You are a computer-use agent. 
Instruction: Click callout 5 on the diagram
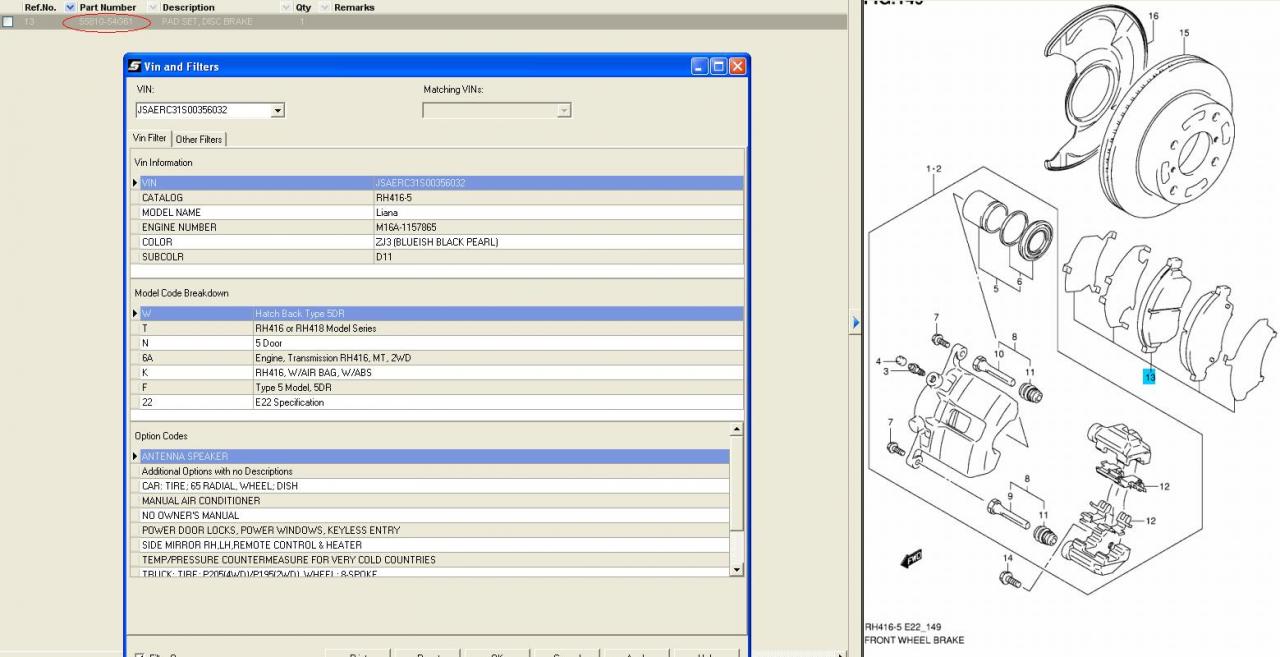995,289
